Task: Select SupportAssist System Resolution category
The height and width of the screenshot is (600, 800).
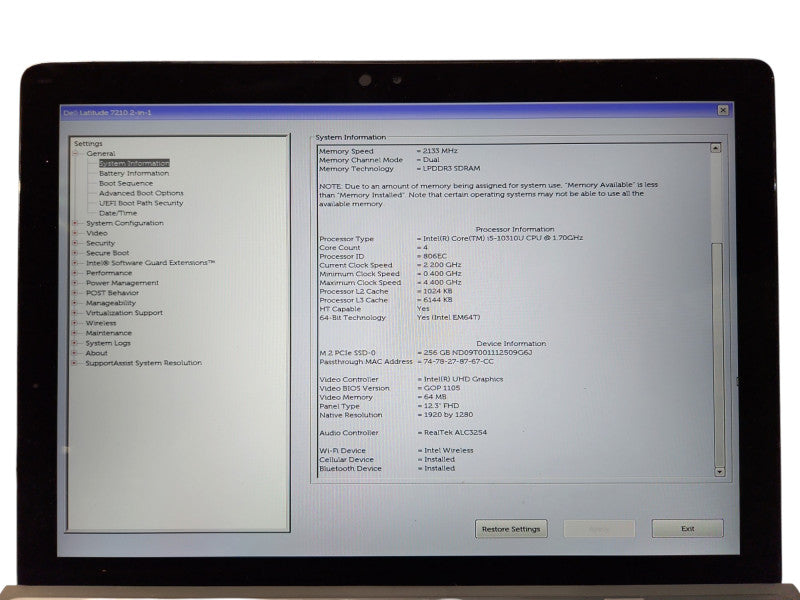Action: 143,363
